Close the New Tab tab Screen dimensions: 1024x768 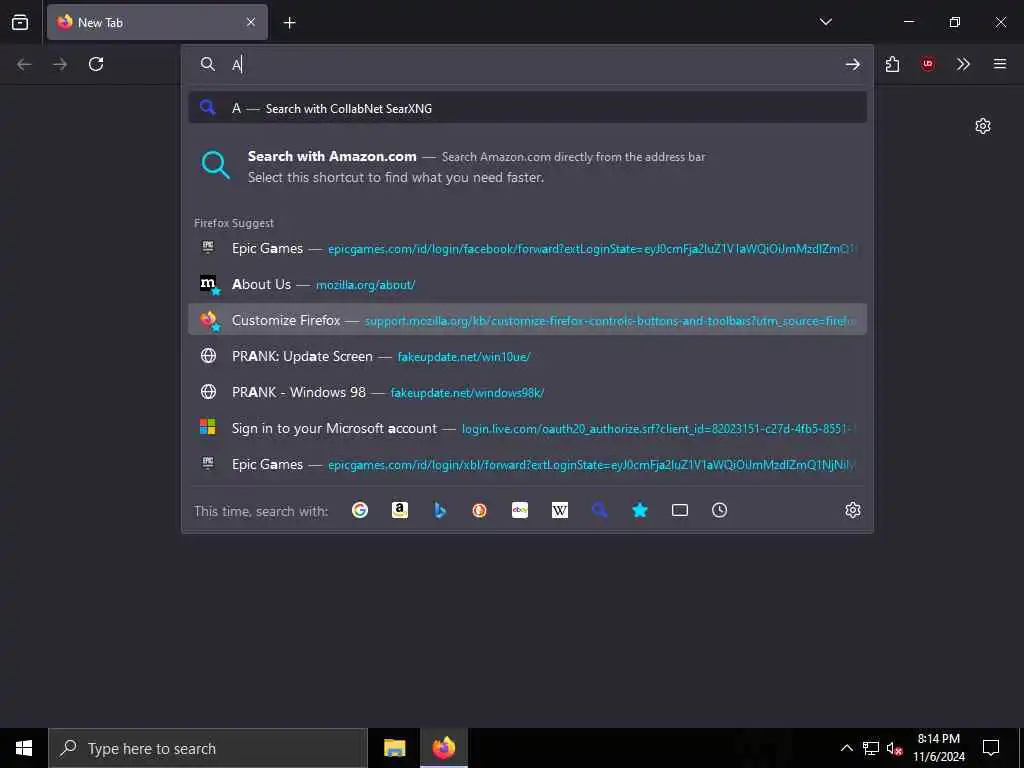[251, 22]
